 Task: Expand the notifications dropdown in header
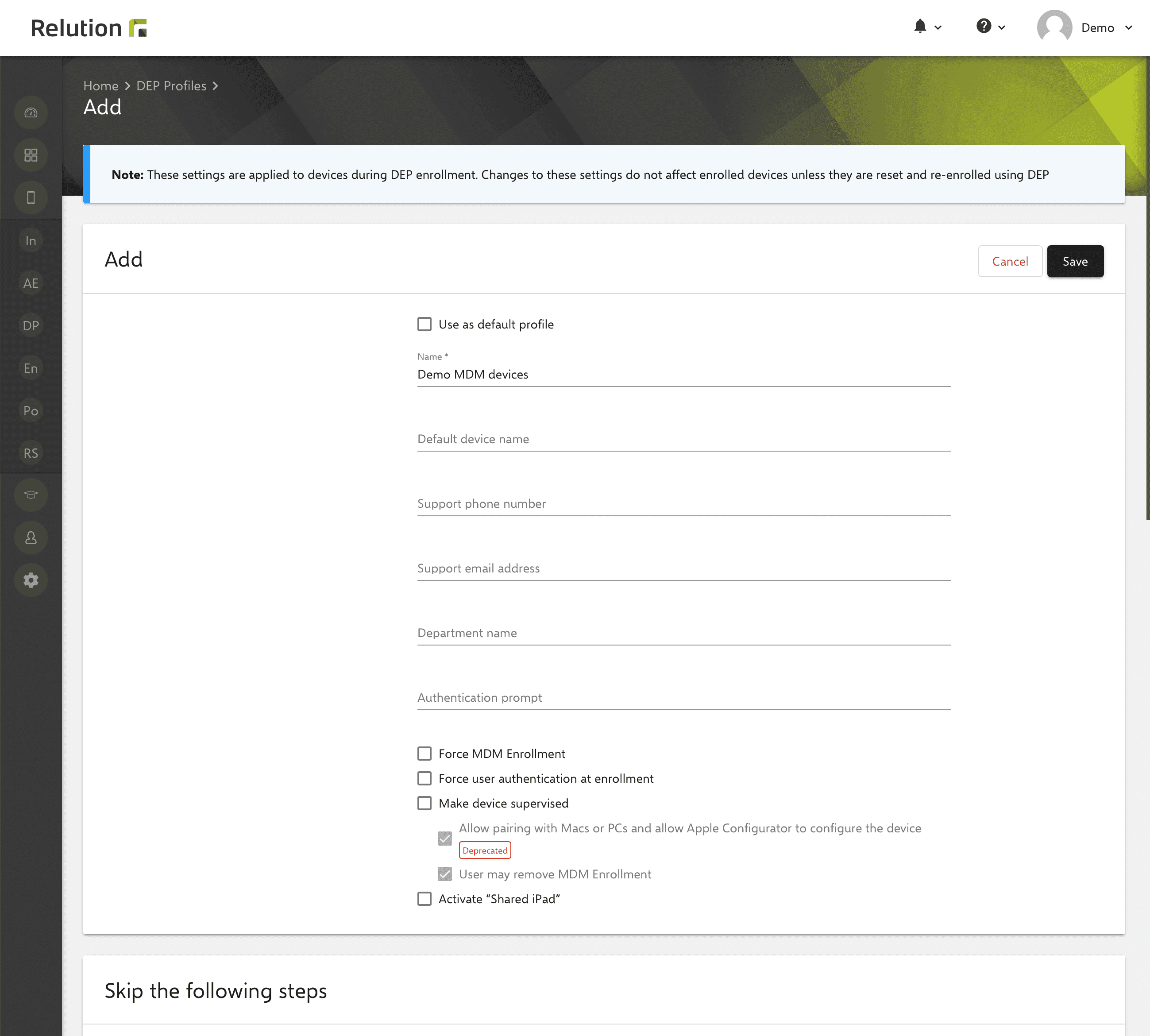[925, 27]
